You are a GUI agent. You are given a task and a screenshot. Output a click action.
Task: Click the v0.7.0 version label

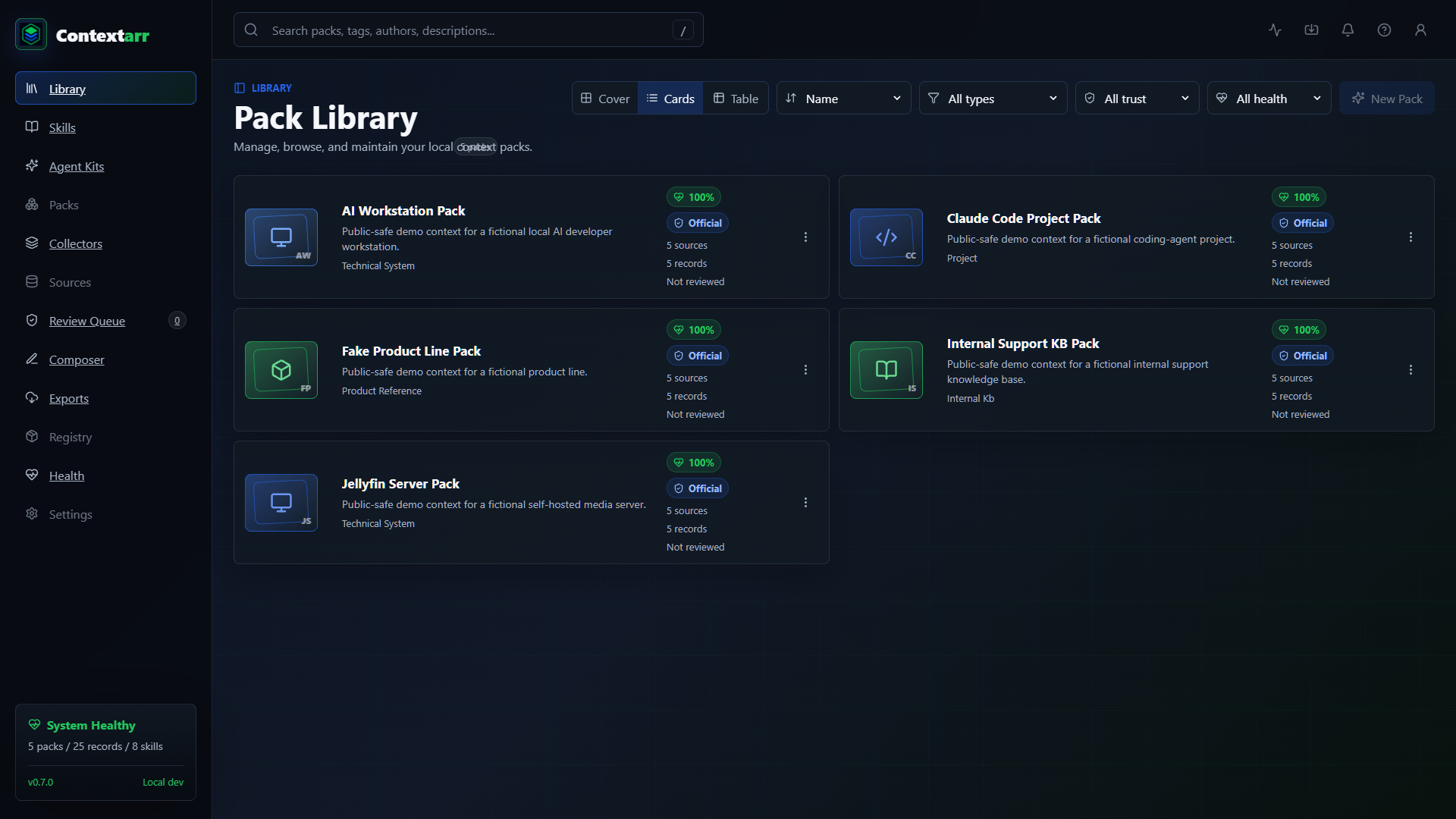(41, 782)
